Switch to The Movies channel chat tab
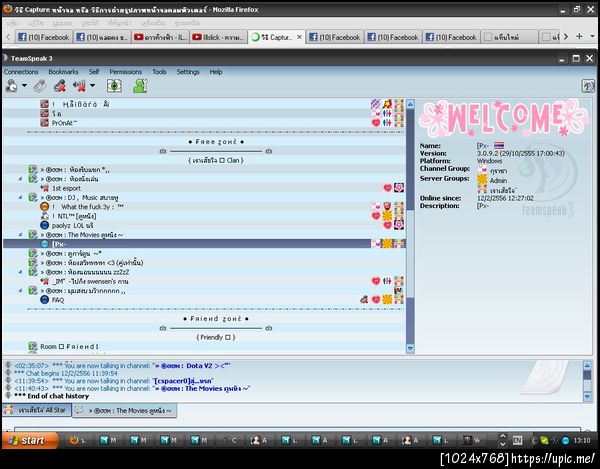This screenshot has height=469, width=600. 124,410
